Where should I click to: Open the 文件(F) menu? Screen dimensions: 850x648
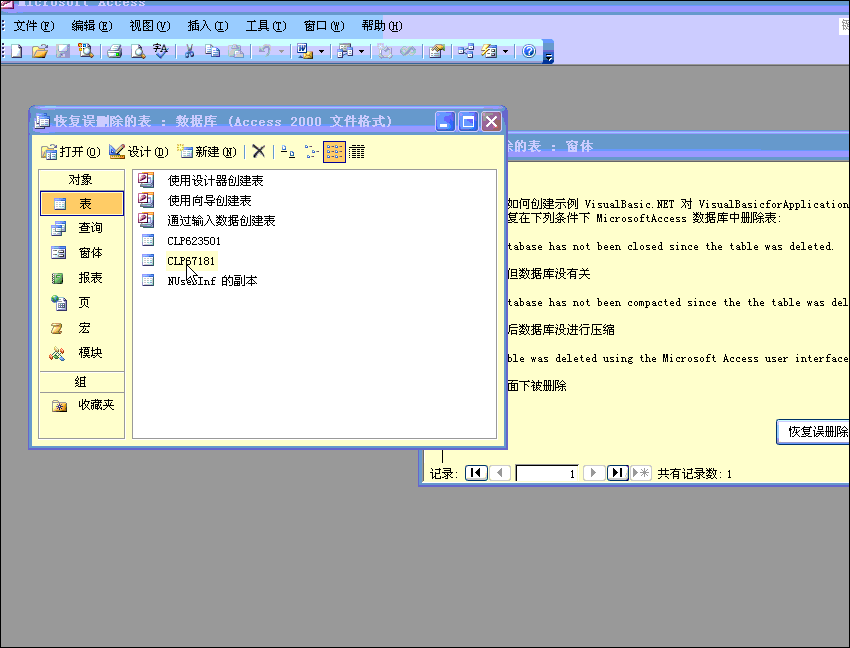pos(34,26)
